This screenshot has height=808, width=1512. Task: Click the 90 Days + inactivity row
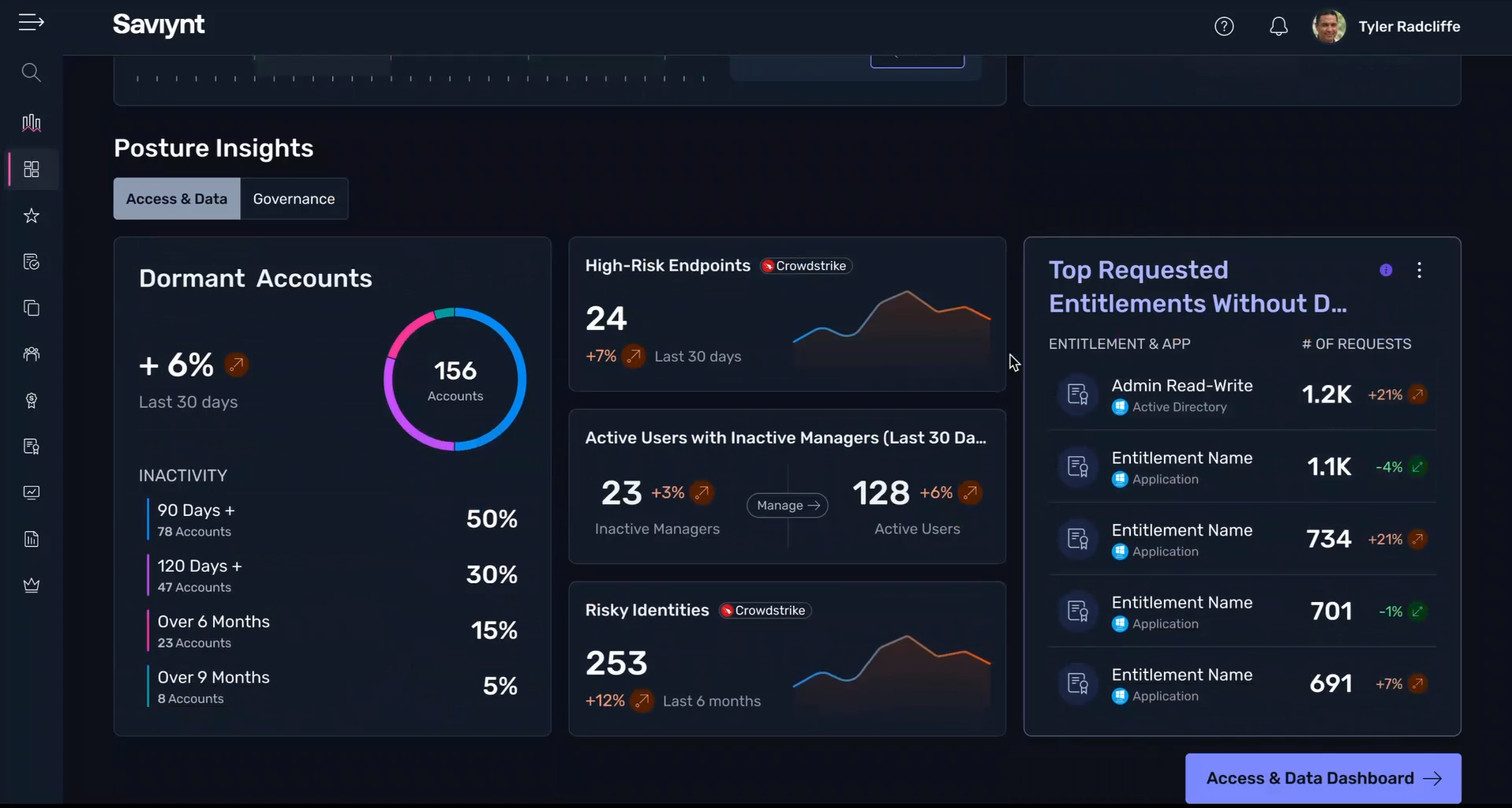click(x=331, y=520)
